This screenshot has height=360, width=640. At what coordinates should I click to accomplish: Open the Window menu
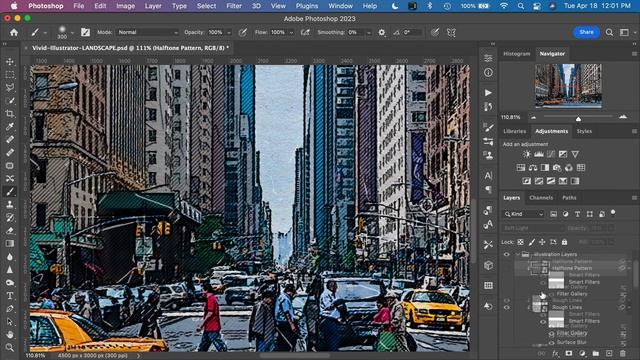point(340,6)
